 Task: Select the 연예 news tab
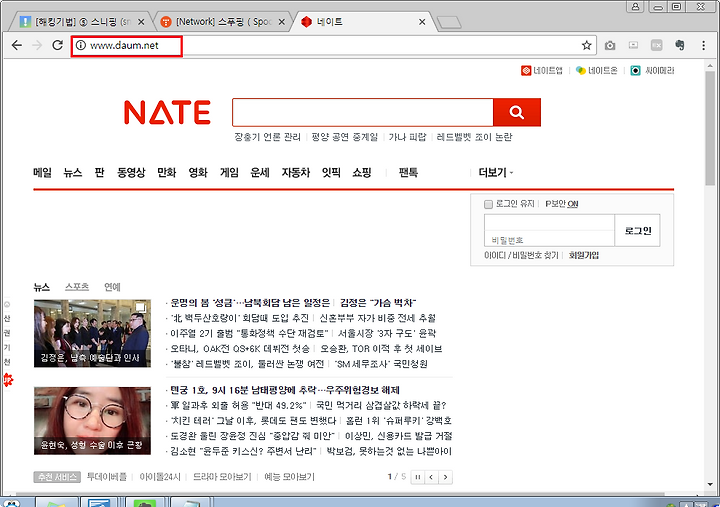click(112, 287)
